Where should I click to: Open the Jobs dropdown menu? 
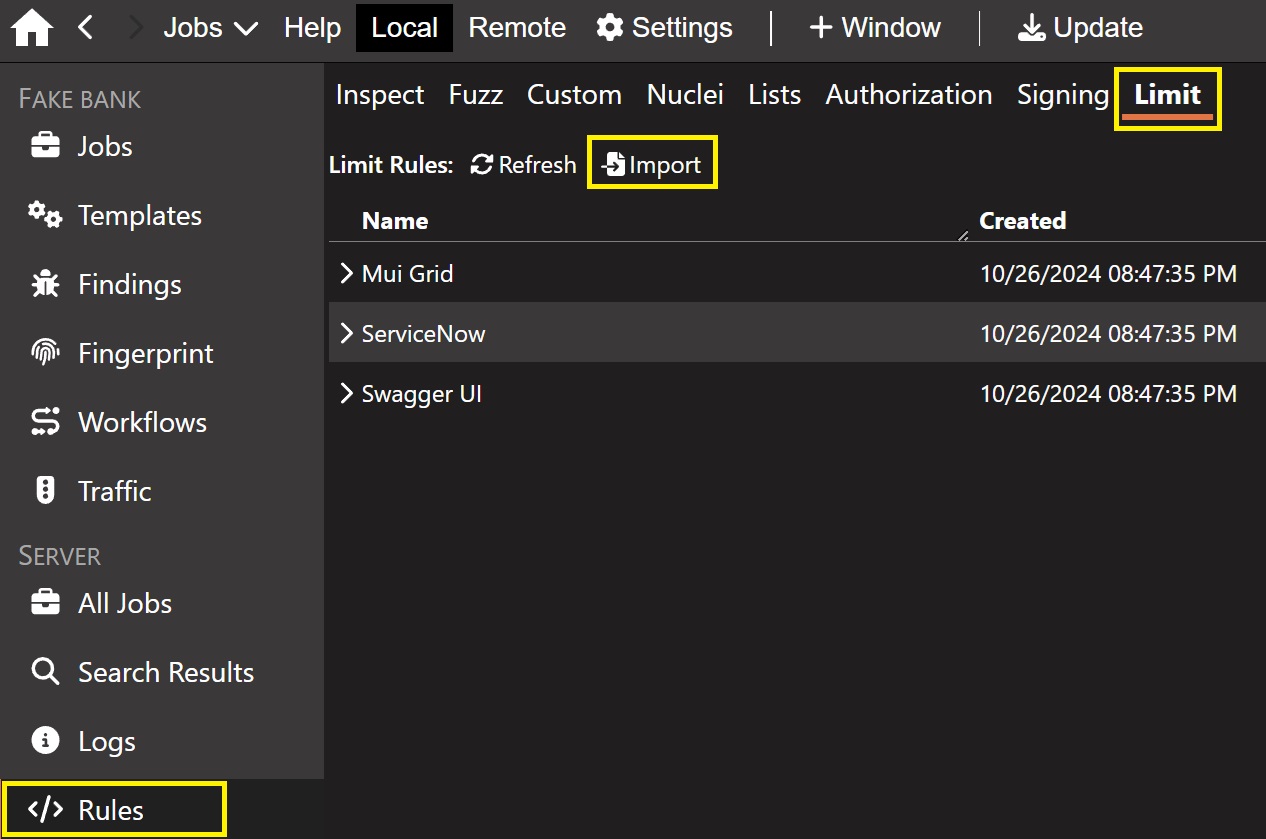coord(210,28)
